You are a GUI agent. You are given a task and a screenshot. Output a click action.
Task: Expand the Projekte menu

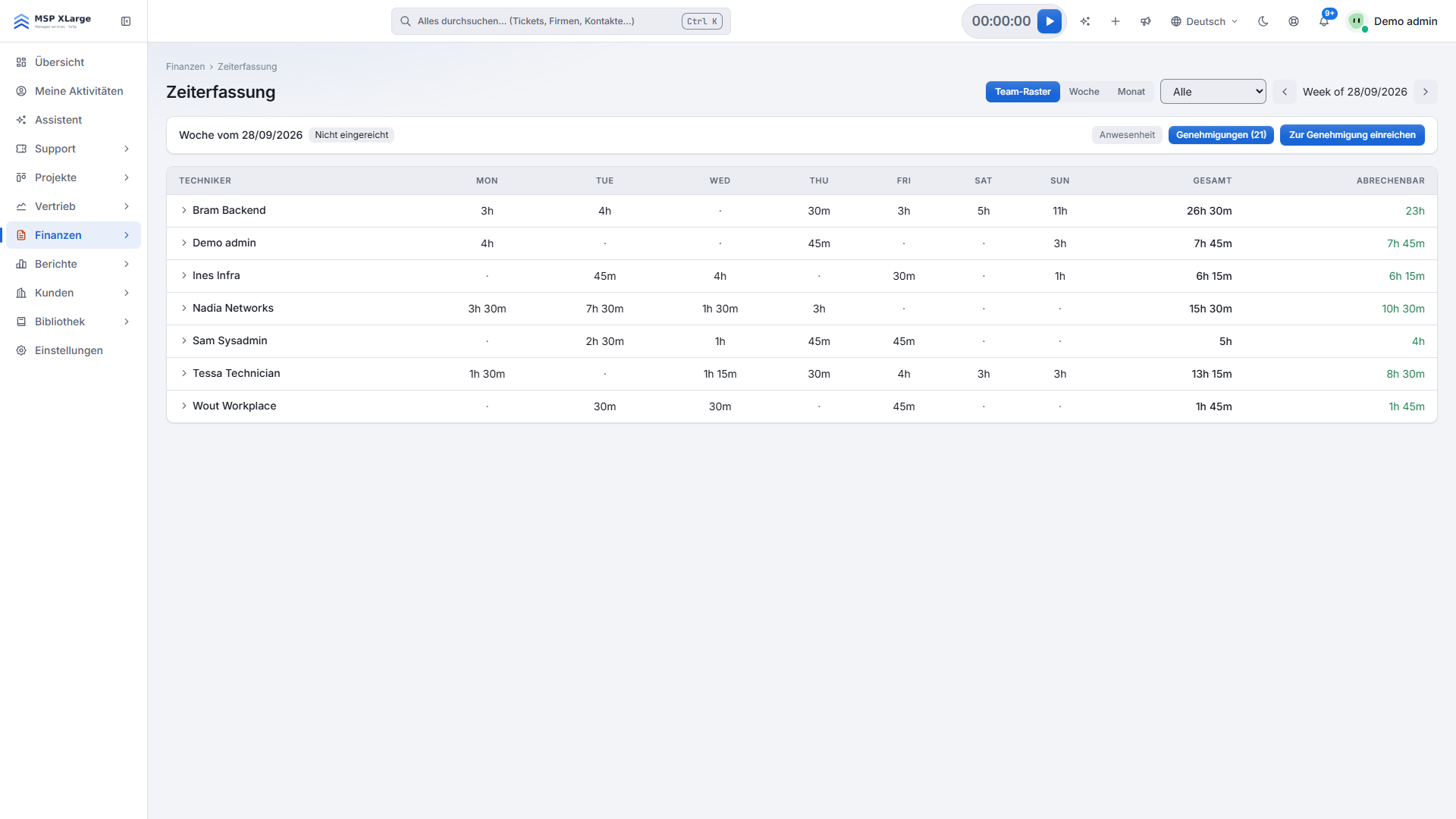(74, 177)
